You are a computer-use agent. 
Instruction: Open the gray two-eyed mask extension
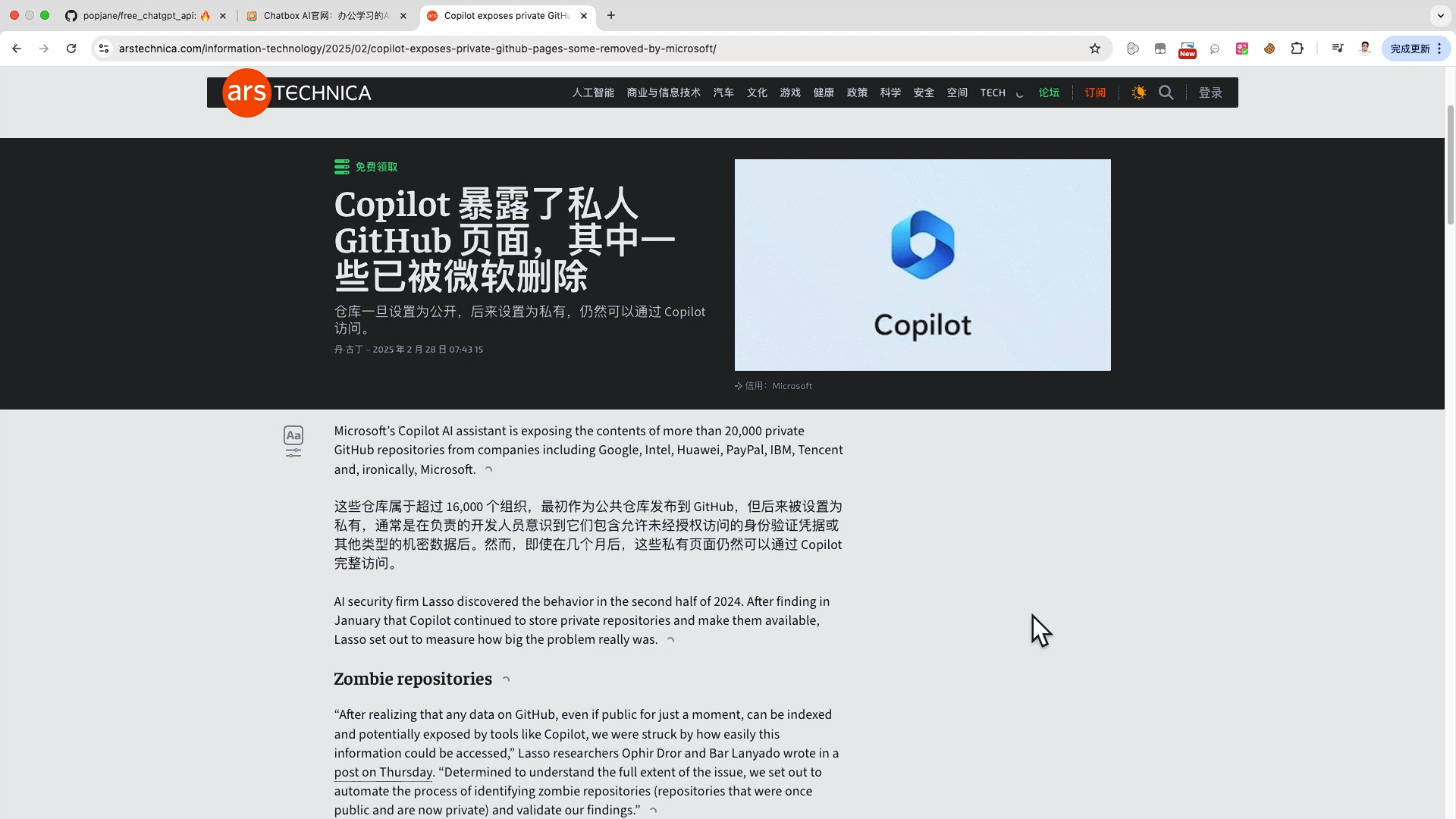[1160, 49]
